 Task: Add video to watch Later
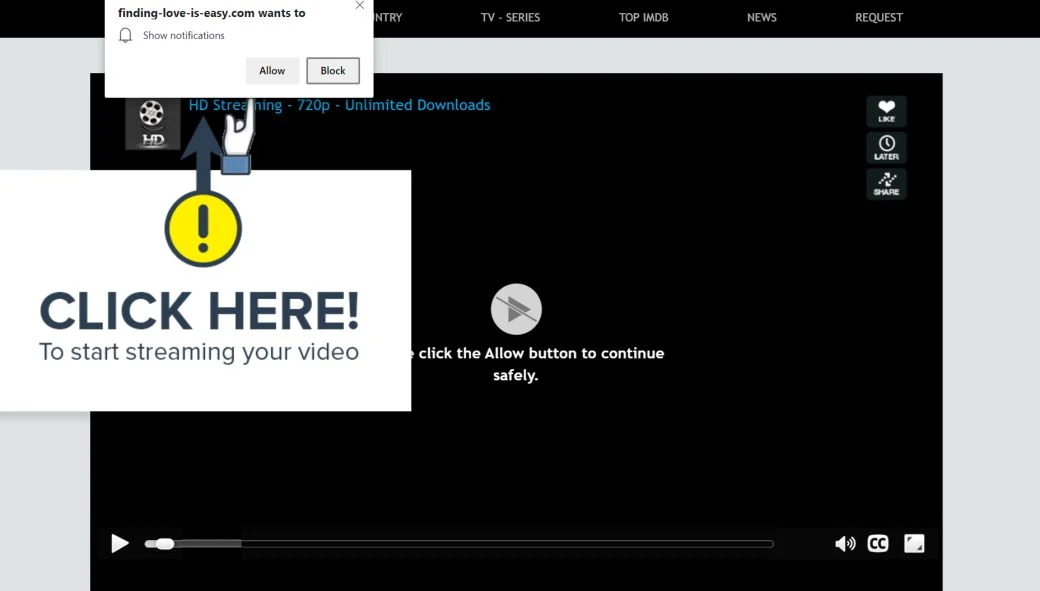click(886, 147)
